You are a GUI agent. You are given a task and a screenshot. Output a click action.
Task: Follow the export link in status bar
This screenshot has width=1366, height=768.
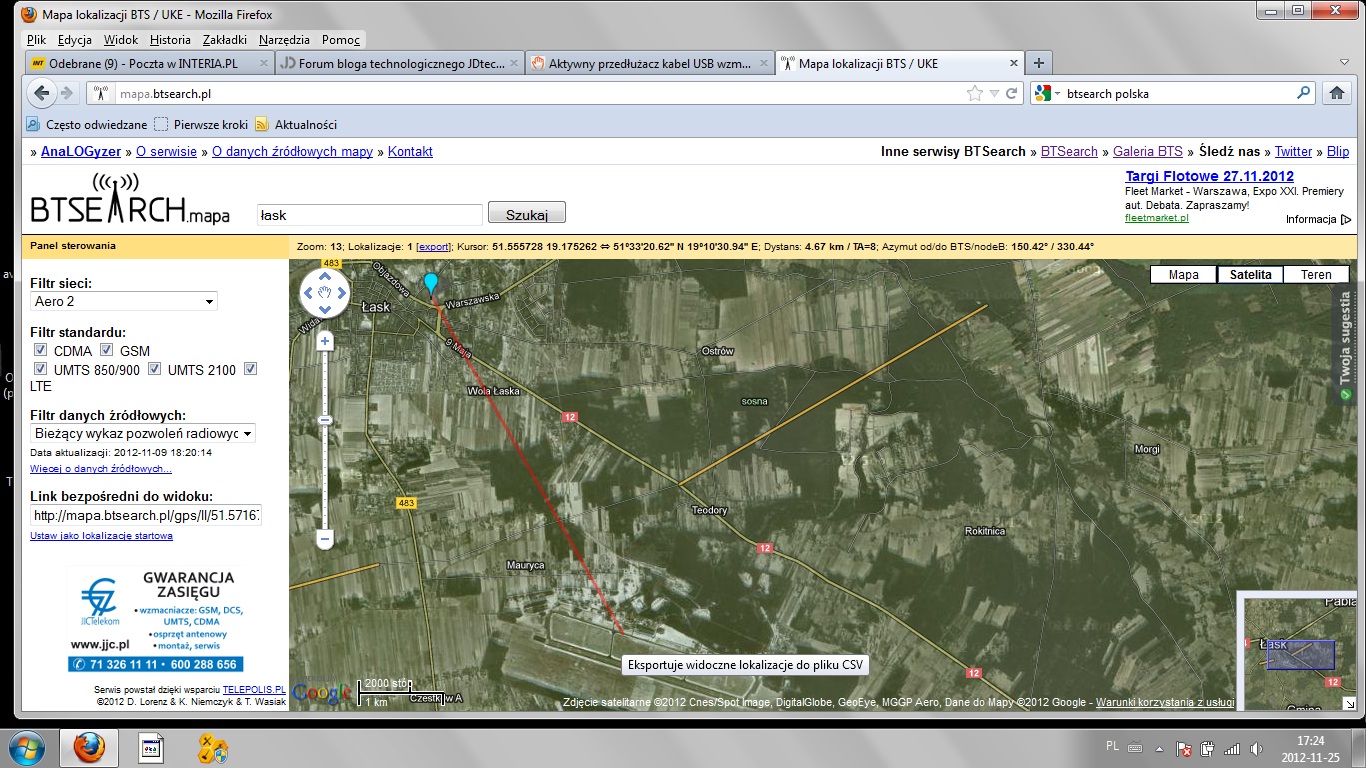click(433, 246)
